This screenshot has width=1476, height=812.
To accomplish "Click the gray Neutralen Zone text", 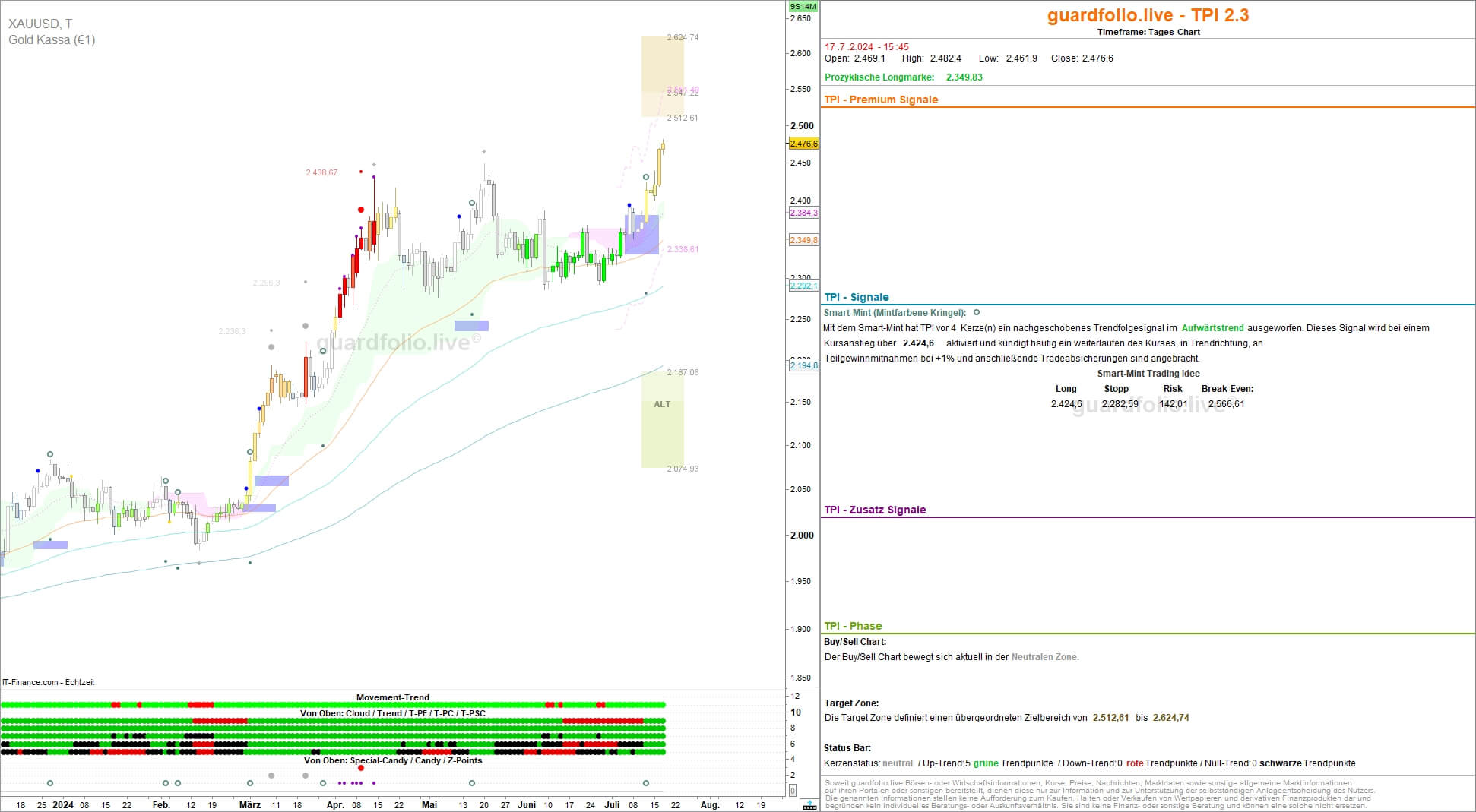I will (1045, 657).
